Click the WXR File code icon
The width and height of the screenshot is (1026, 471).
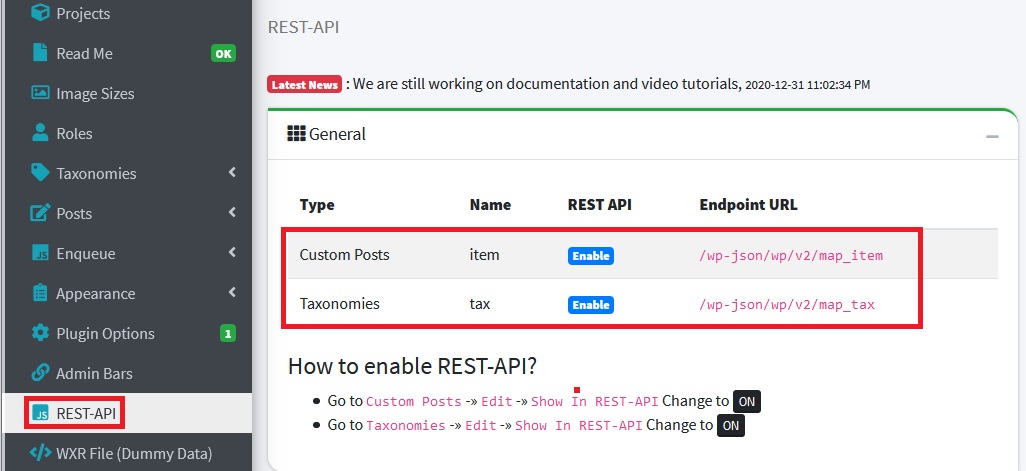click(40, 453)
